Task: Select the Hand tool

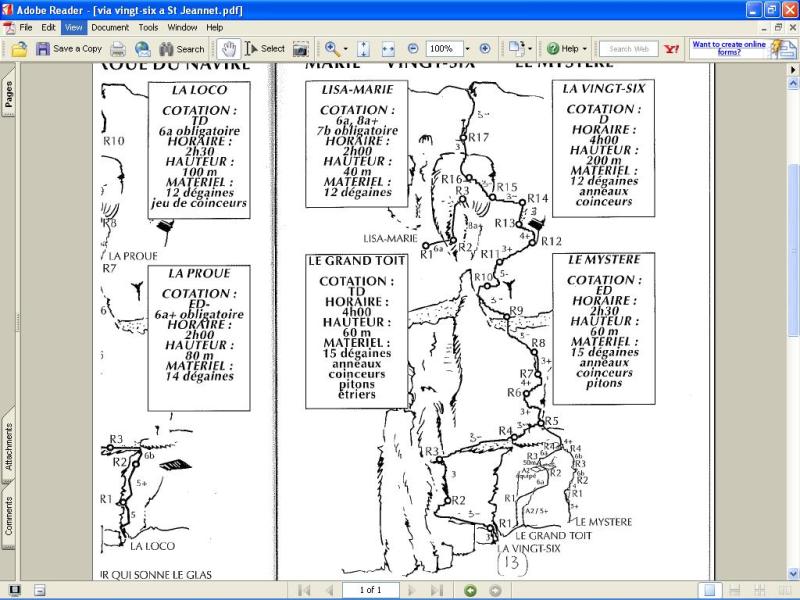Action: tap(229, 49)
